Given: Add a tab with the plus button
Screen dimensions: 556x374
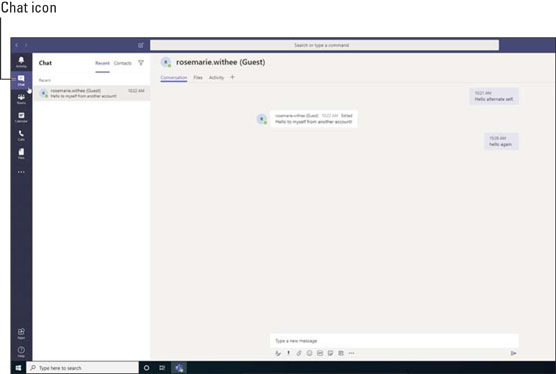Looking at the screenshot, I should [x=233, y=77].
